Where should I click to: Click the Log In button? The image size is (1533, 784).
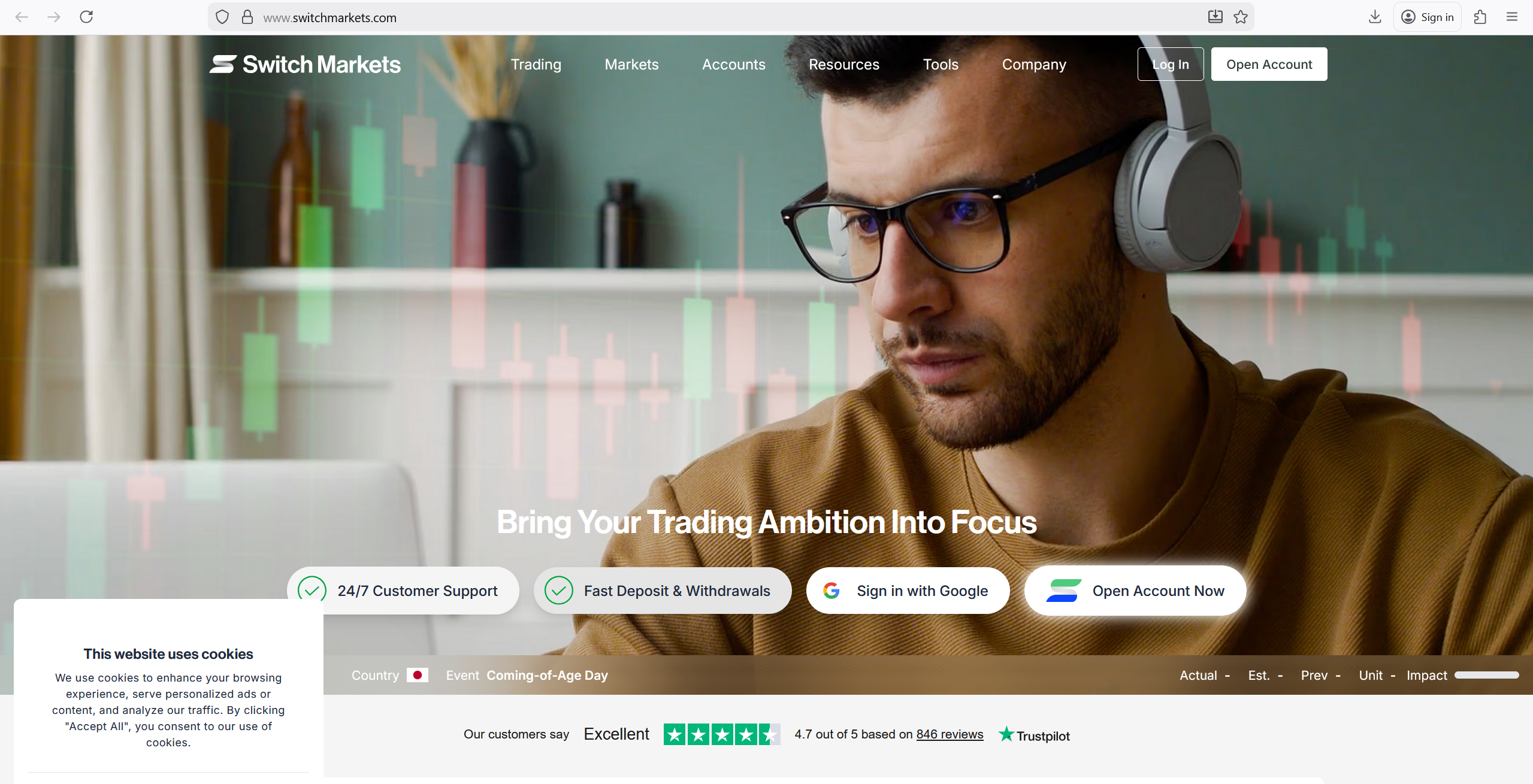(1171, 64)
